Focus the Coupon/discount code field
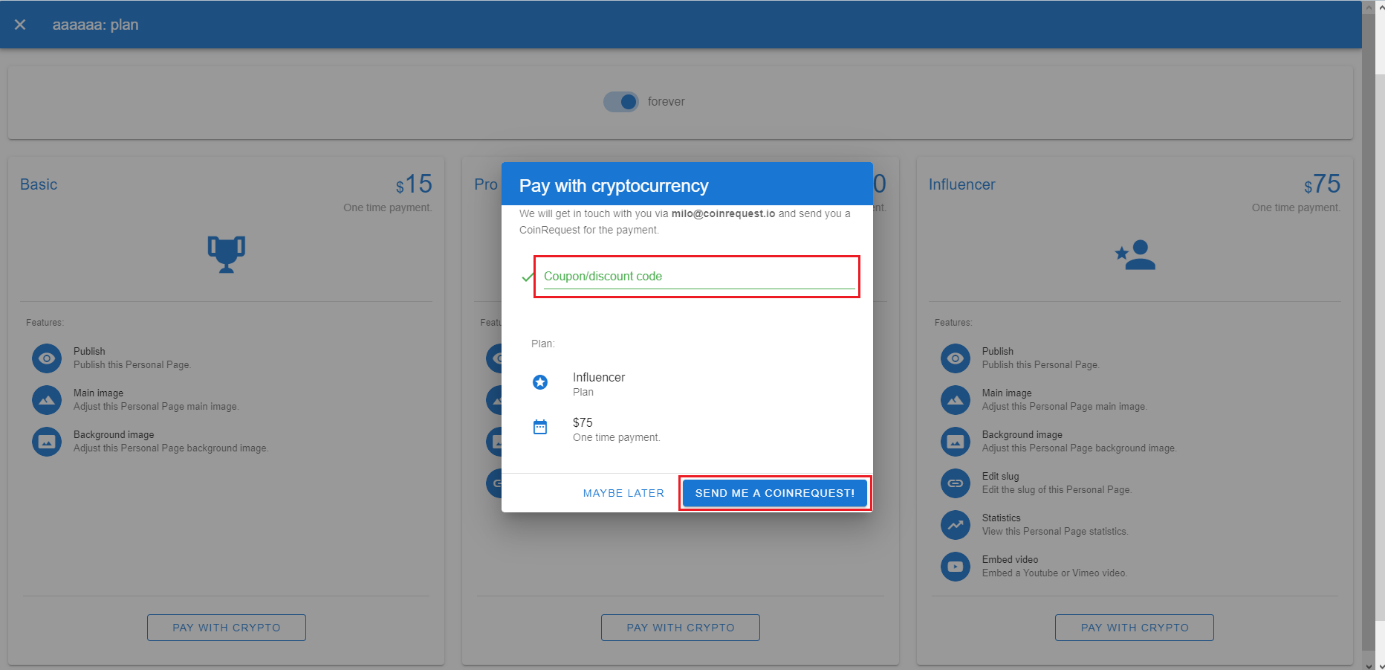 (x=698, y=277)
